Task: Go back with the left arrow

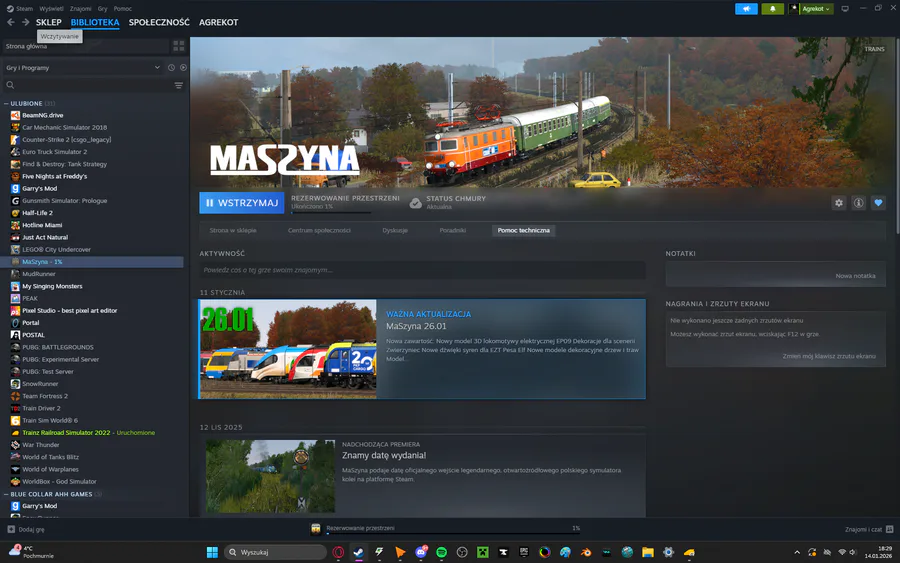Action: click(x=11, y=22)
